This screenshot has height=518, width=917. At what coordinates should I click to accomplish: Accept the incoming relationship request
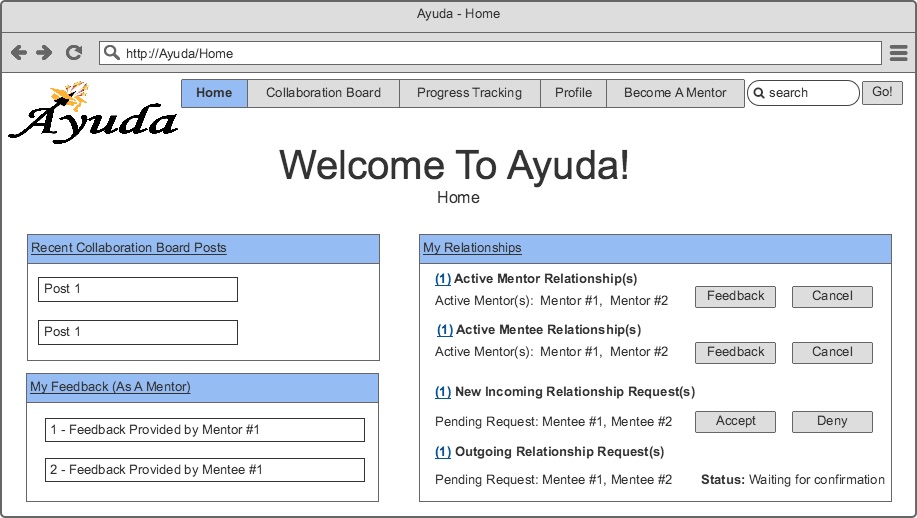click(x=735, y=421)
